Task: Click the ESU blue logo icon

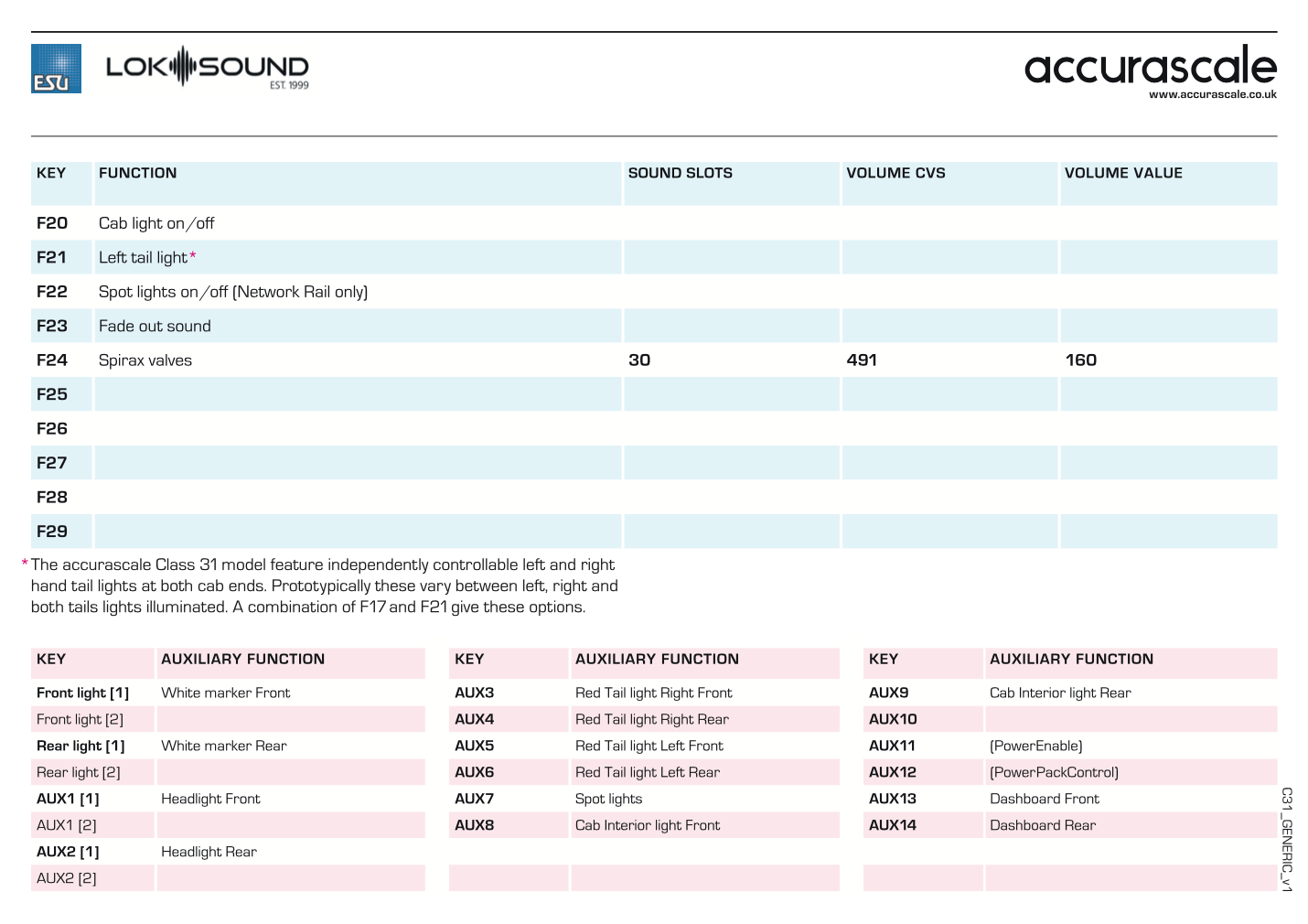Action: tap(56, 69)
